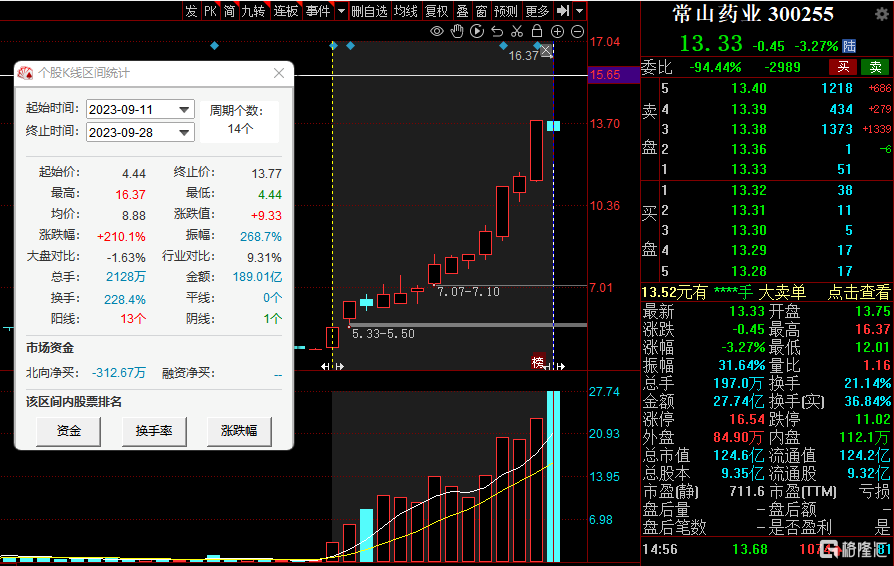Open the 复权 adjustment menu
Screen dimensions: 894x566
click(437, 11)
